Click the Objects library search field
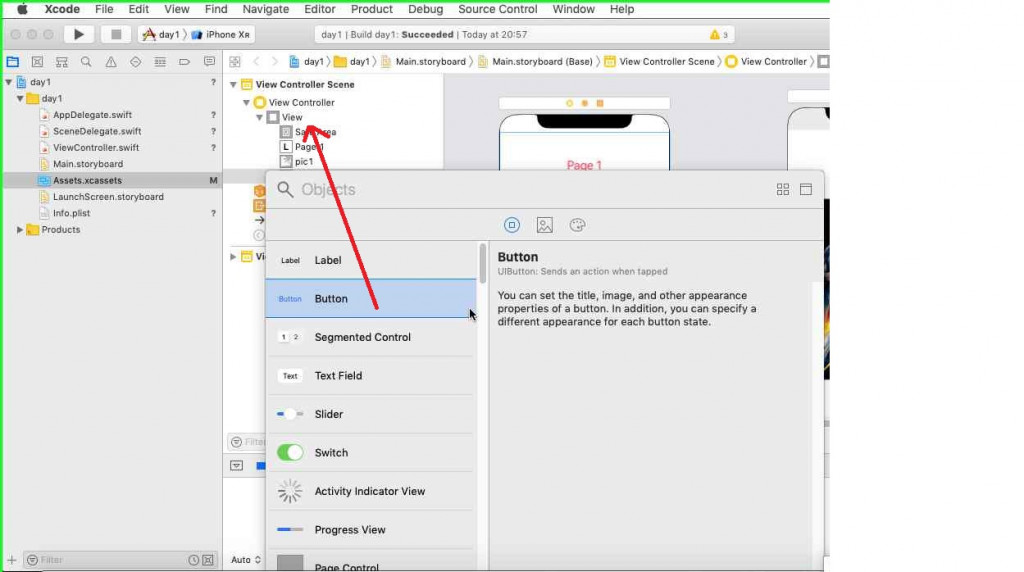Image resolution: width=1024 pixels, height=572 pixels. pos(522,189)
